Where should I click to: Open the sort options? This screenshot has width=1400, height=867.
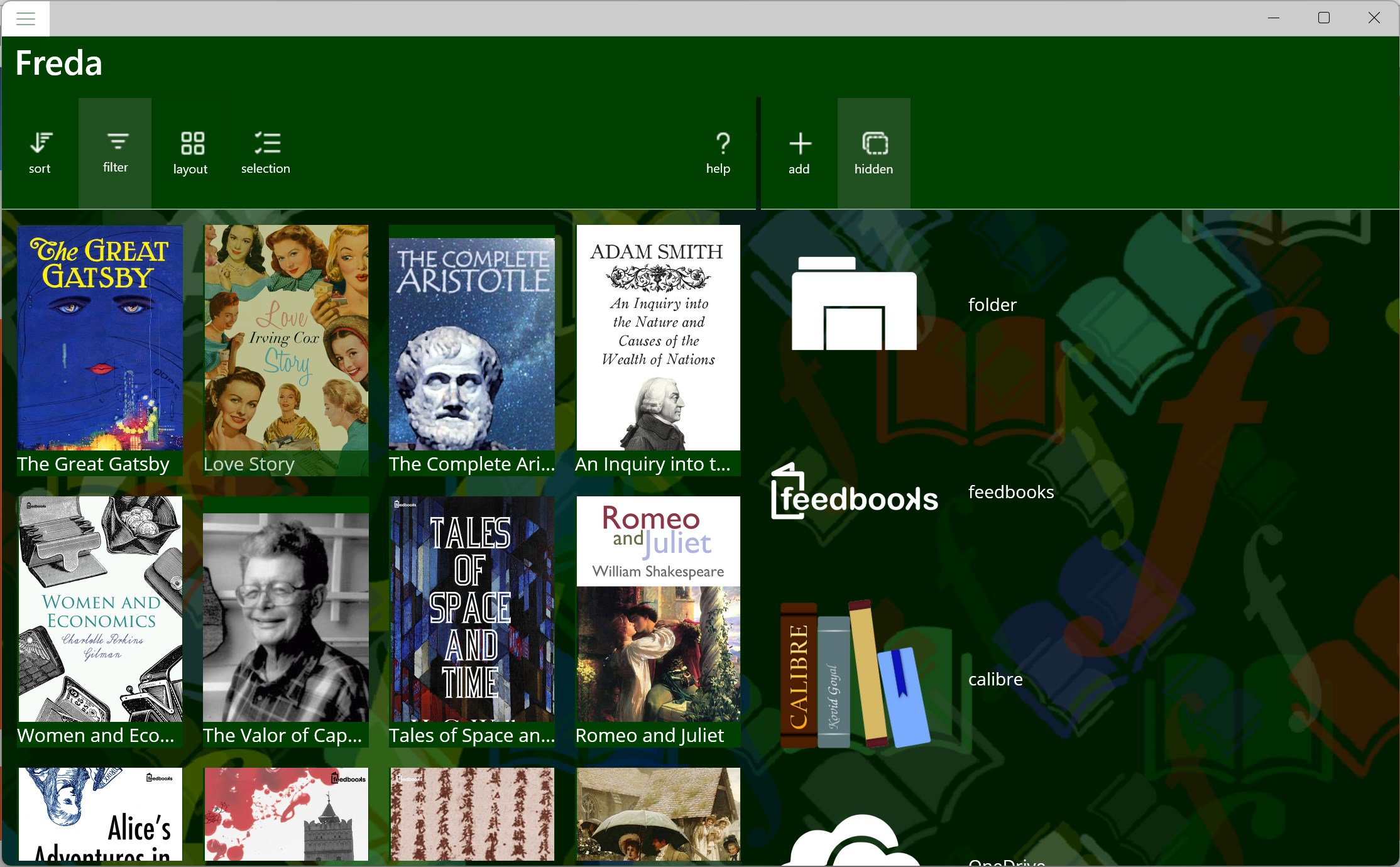40,151
